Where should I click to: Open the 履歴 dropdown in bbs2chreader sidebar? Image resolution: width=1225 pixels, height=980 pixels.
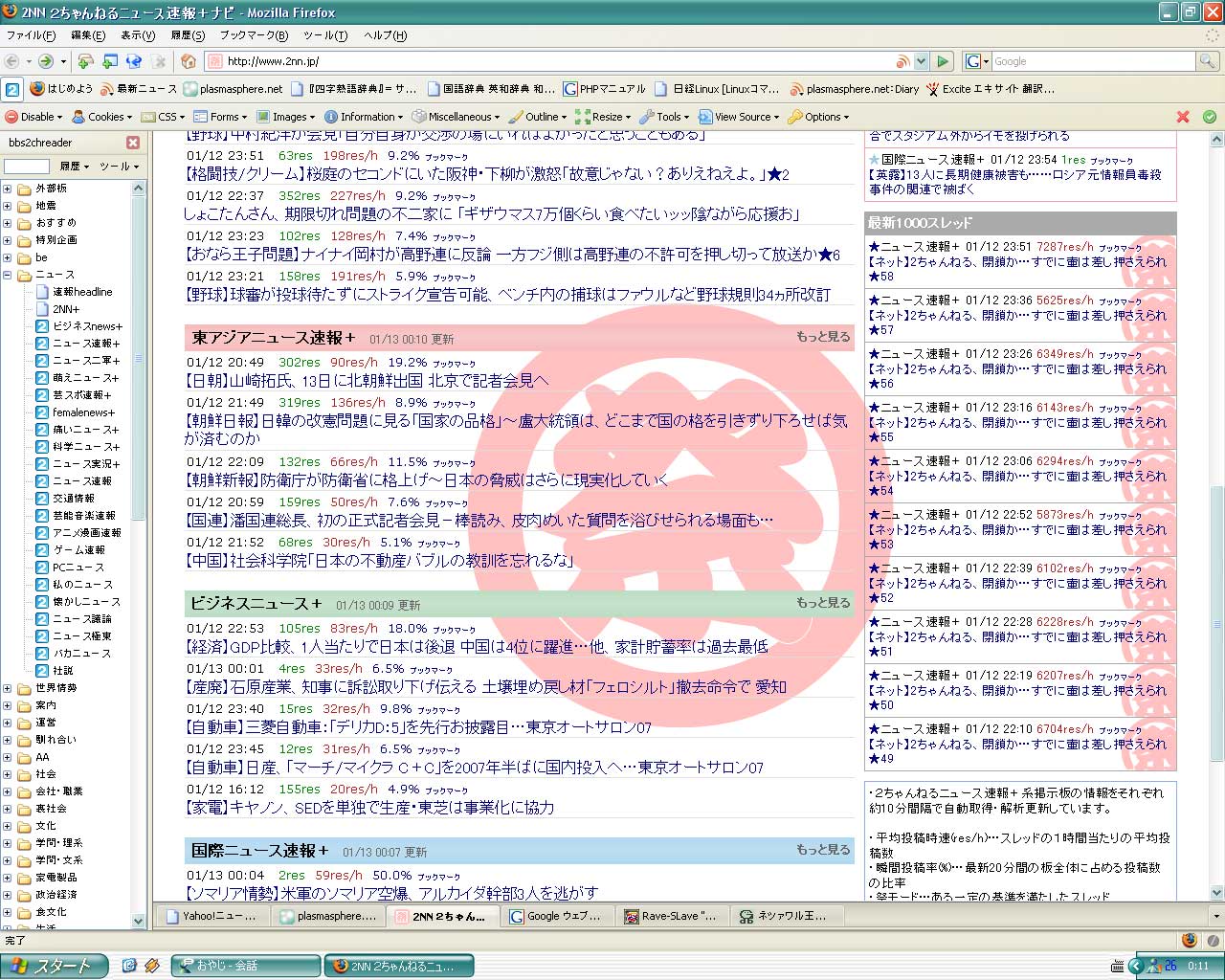[74, 167]
